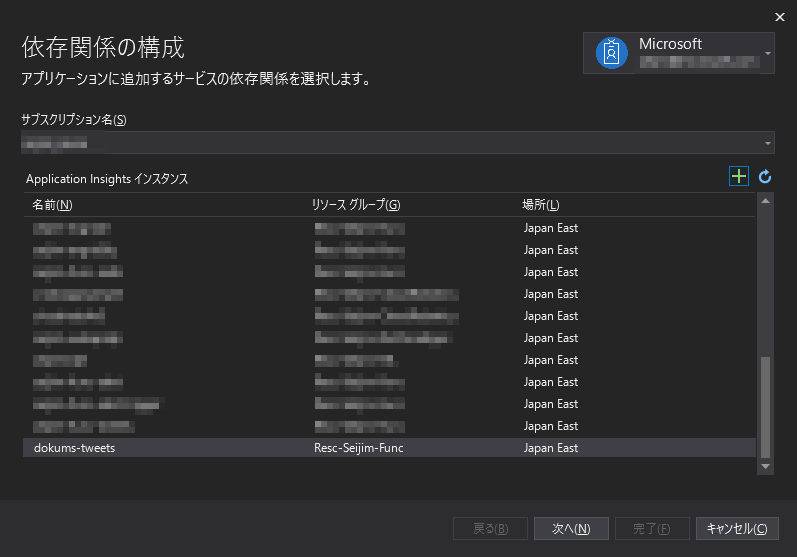Click the 次へ(N) next button
The image size is (797, 557).
coord(571,529)
